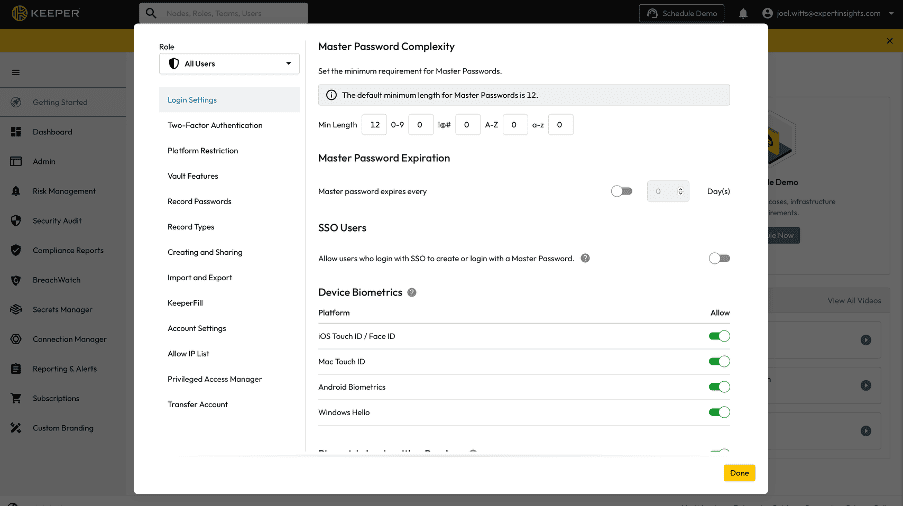The width and height of the screenshot is (904, 506).
Task: Click the Dashboard grid icon
Action: click(x=16, y=132)
